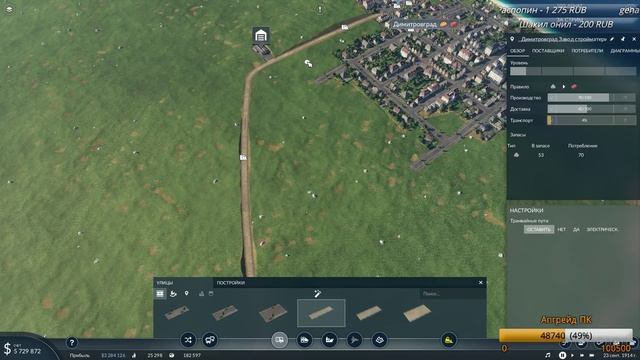Select ДА tram track option
Viewport: 640px width, 360px height.
[576, 229]
